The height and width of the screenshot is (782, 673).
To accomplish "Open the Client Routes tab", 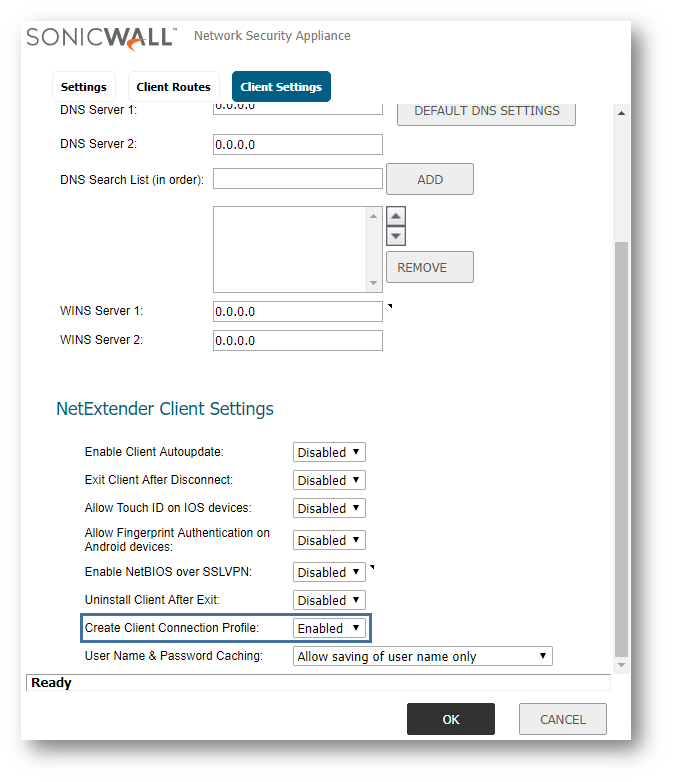I will tap(174, 87).
